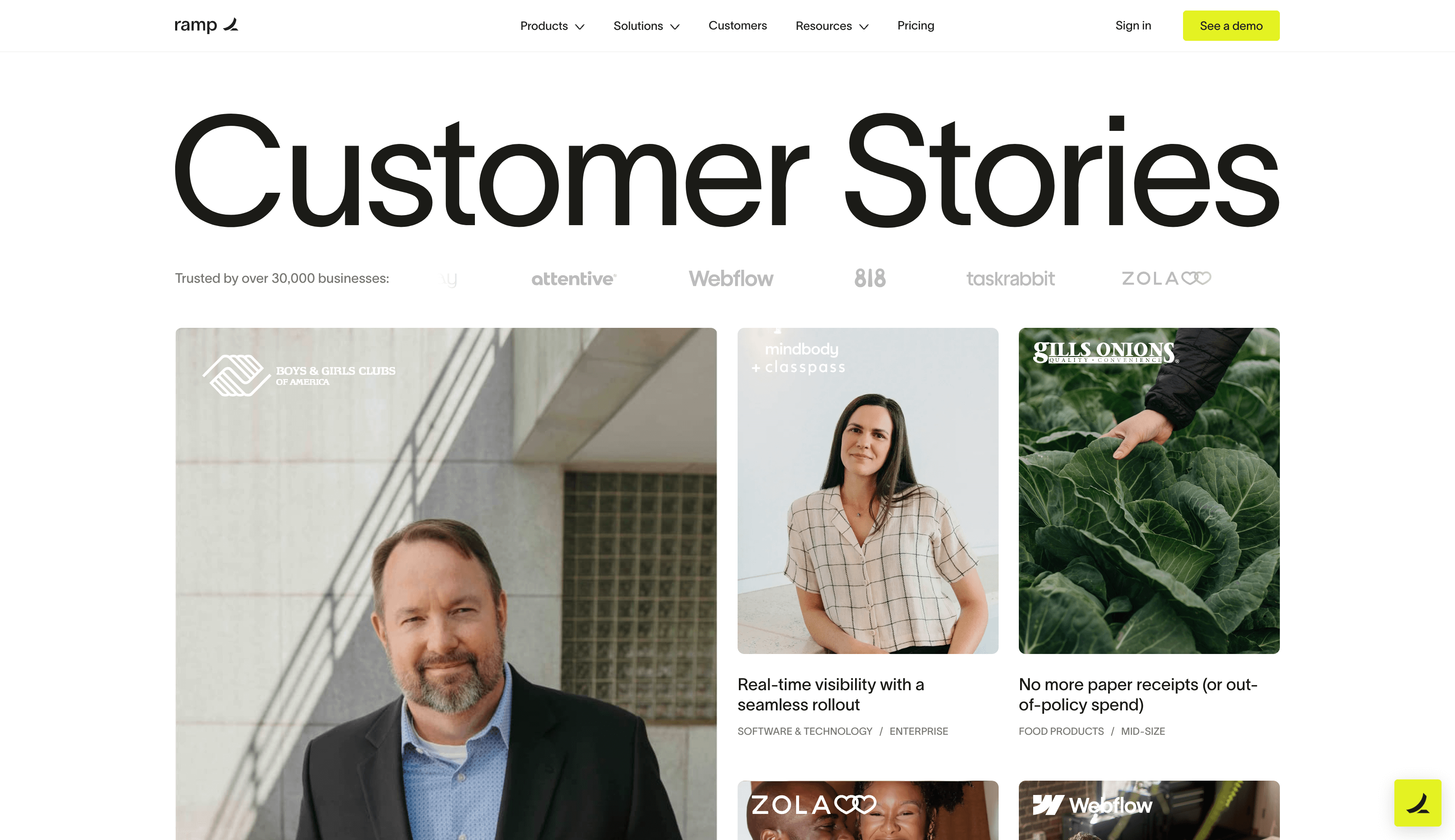Screen dimensions: 1455x840
Task: Open the Pricing page
Action: click(915, 25)
